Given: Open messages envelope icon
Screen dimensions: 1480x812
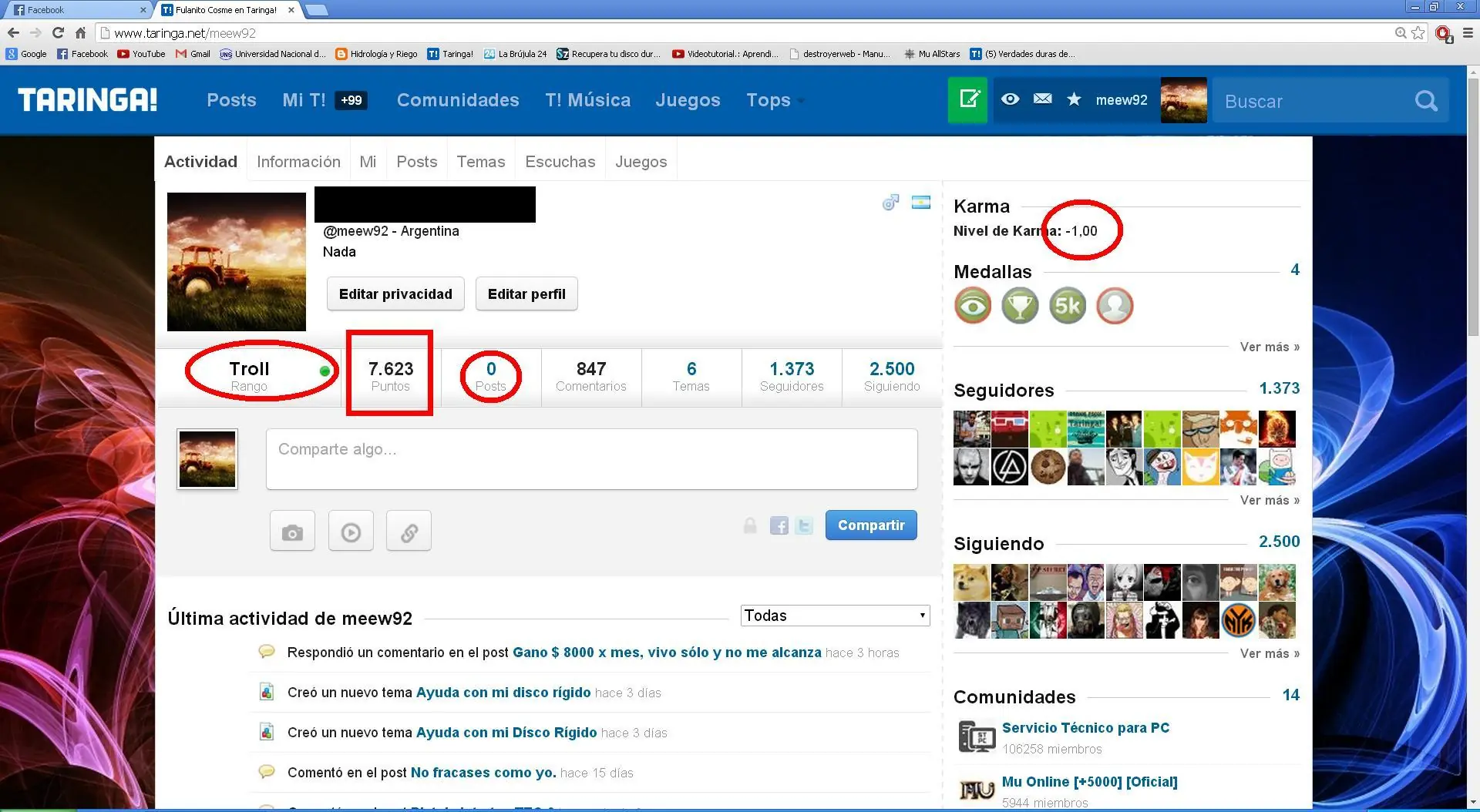Looking at the screenshot, I should 1042,99.
